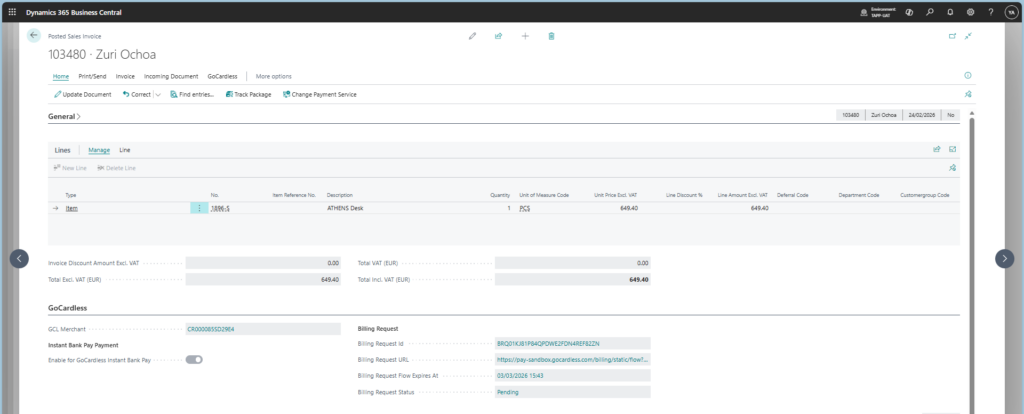The image size is (1024, 414).
Task: Click the share icon in header
Action: click(498, 36)
